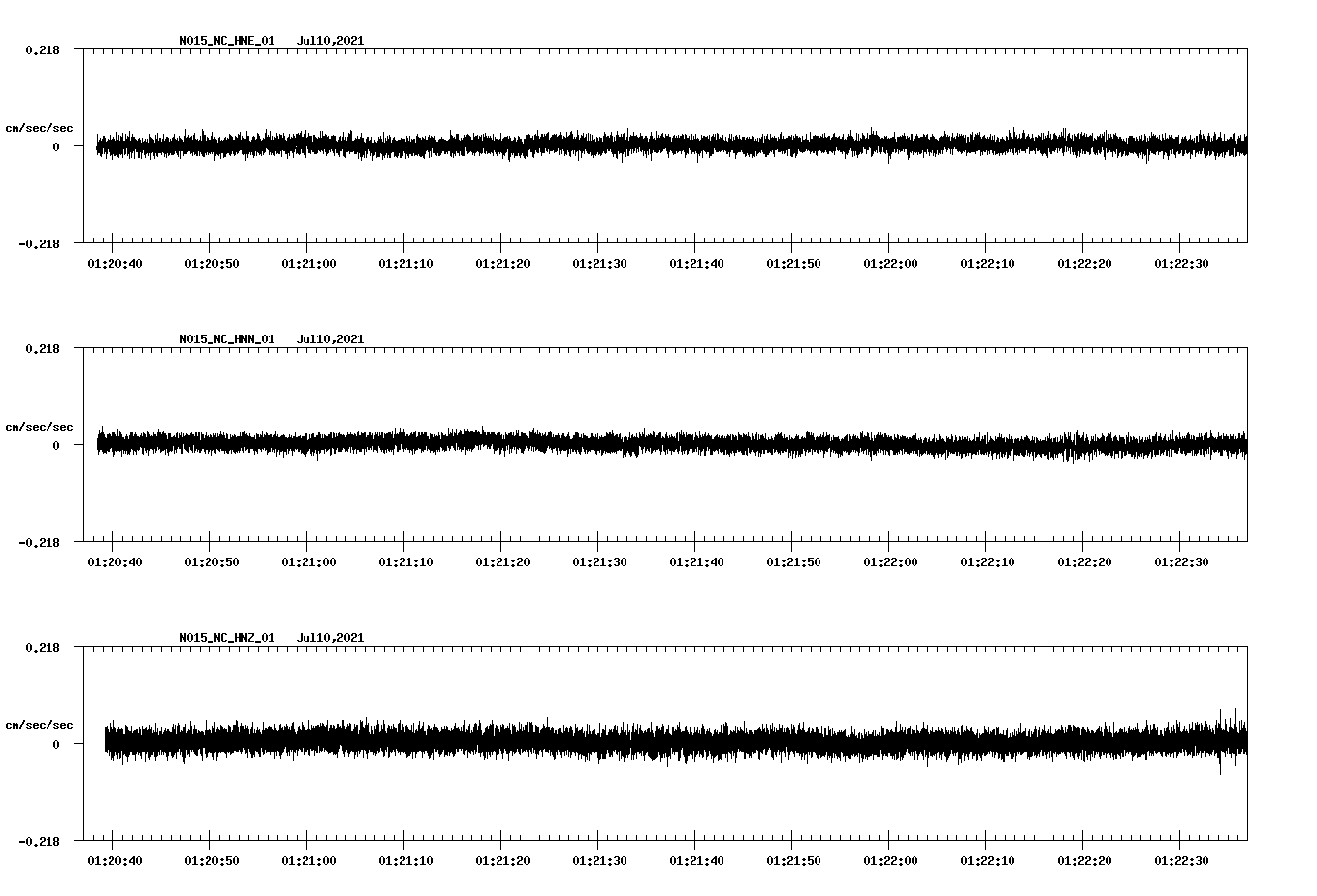
Task: Click 01:21:30 time label under HNZ plot
Action: tap(599, 861)
